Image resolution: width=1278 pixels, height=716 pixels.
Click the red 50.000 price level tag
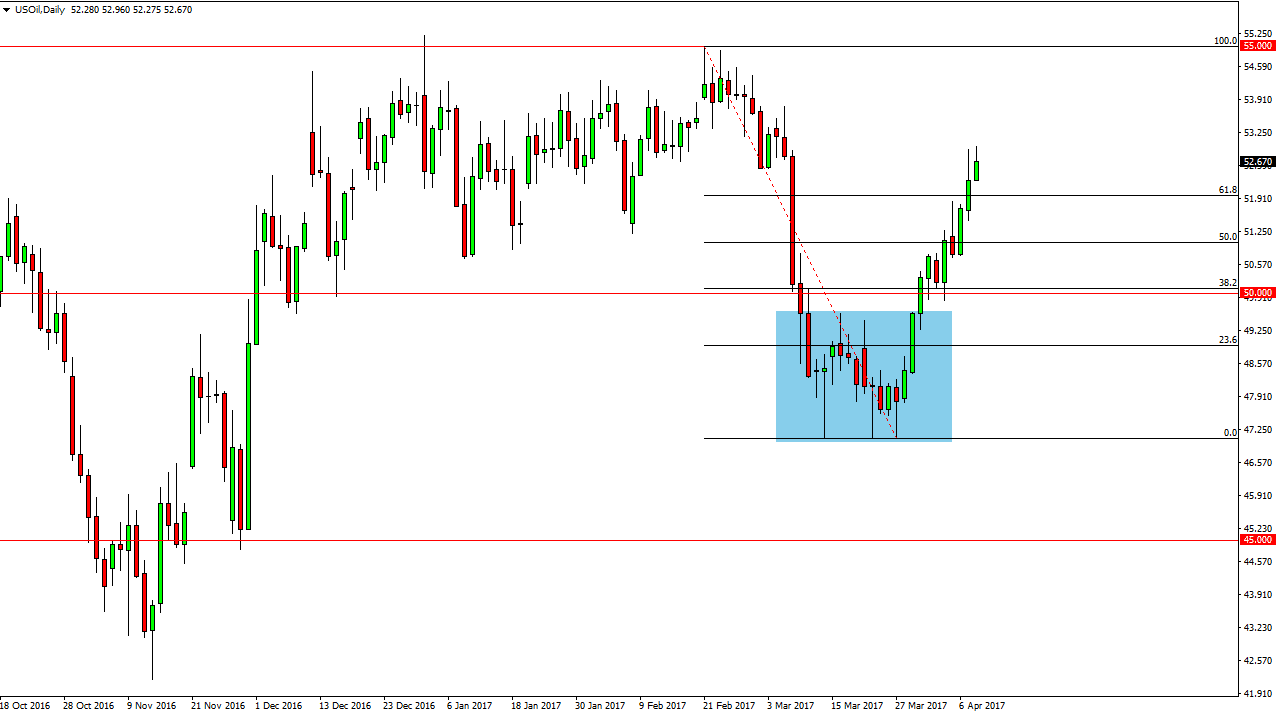tap(1257, 293)
